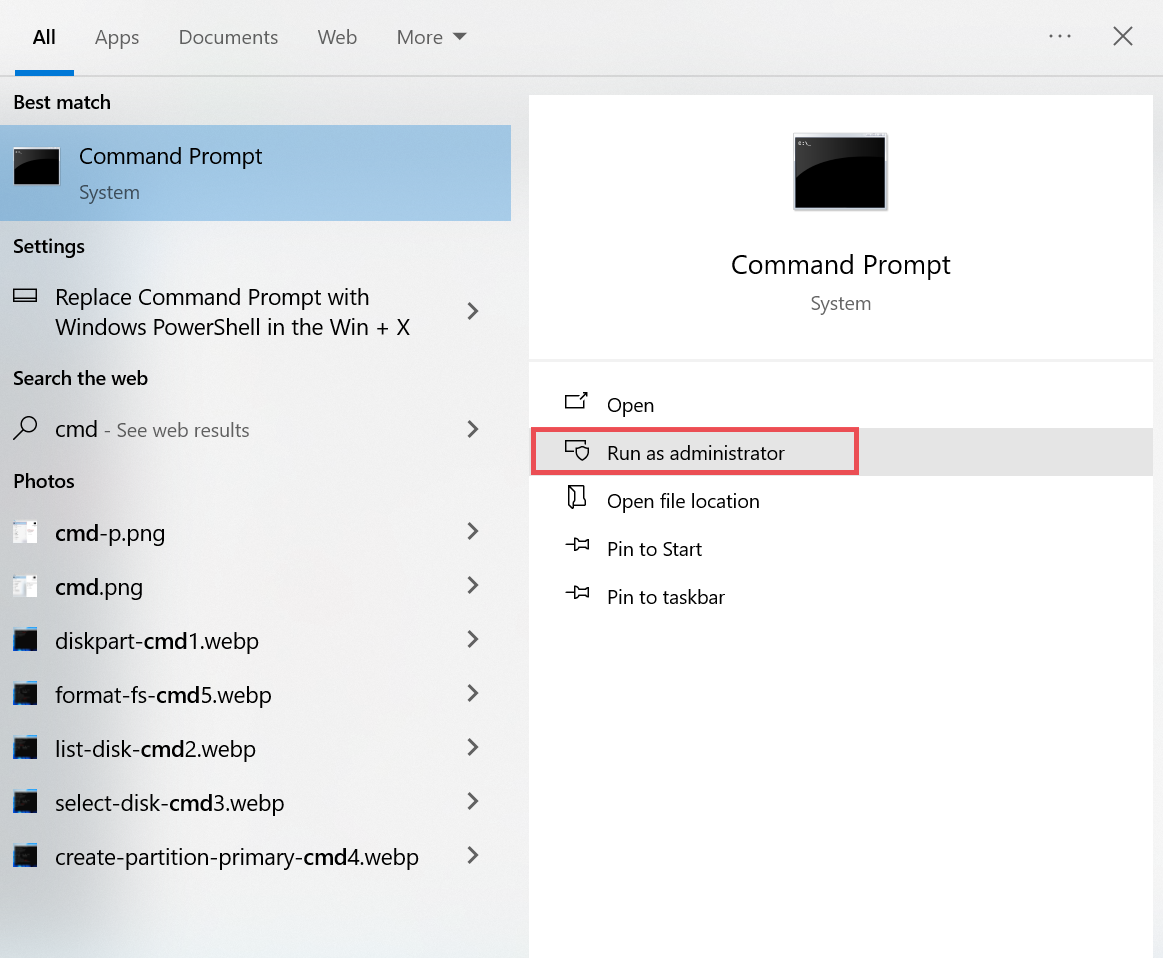1163x958 pixels.
Task: Close the search panel
Action: 1122,36
